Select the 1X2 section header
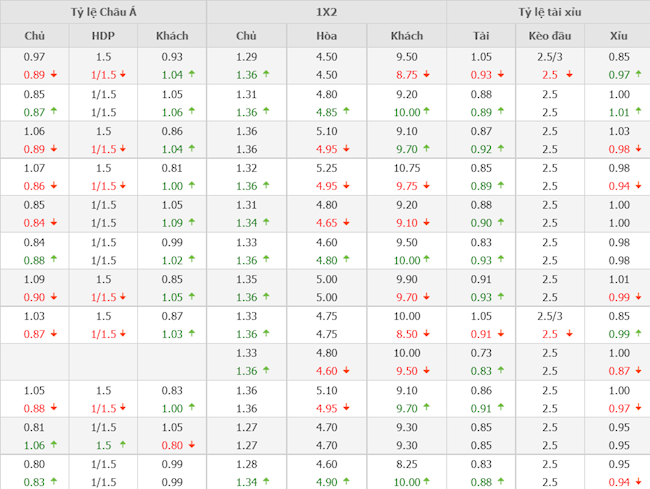 (326, 12)
